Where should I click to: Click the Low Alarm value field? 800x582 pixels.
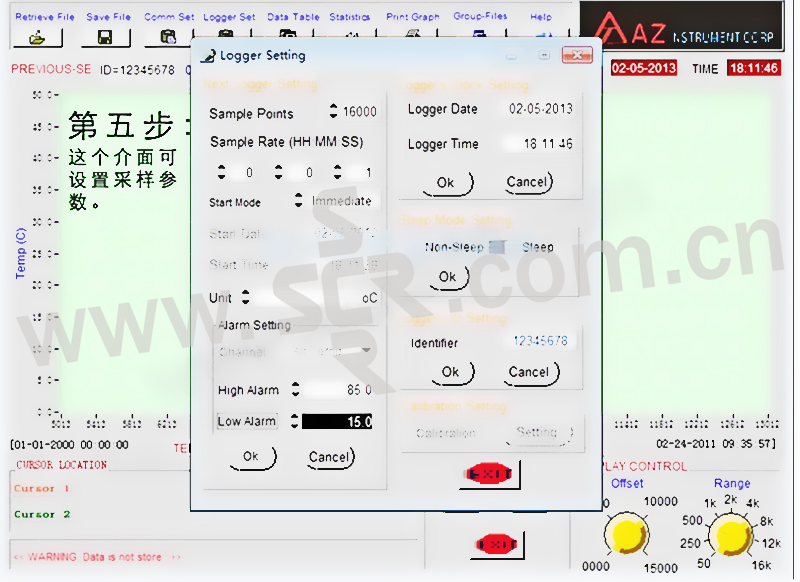(x=338, y=422)
